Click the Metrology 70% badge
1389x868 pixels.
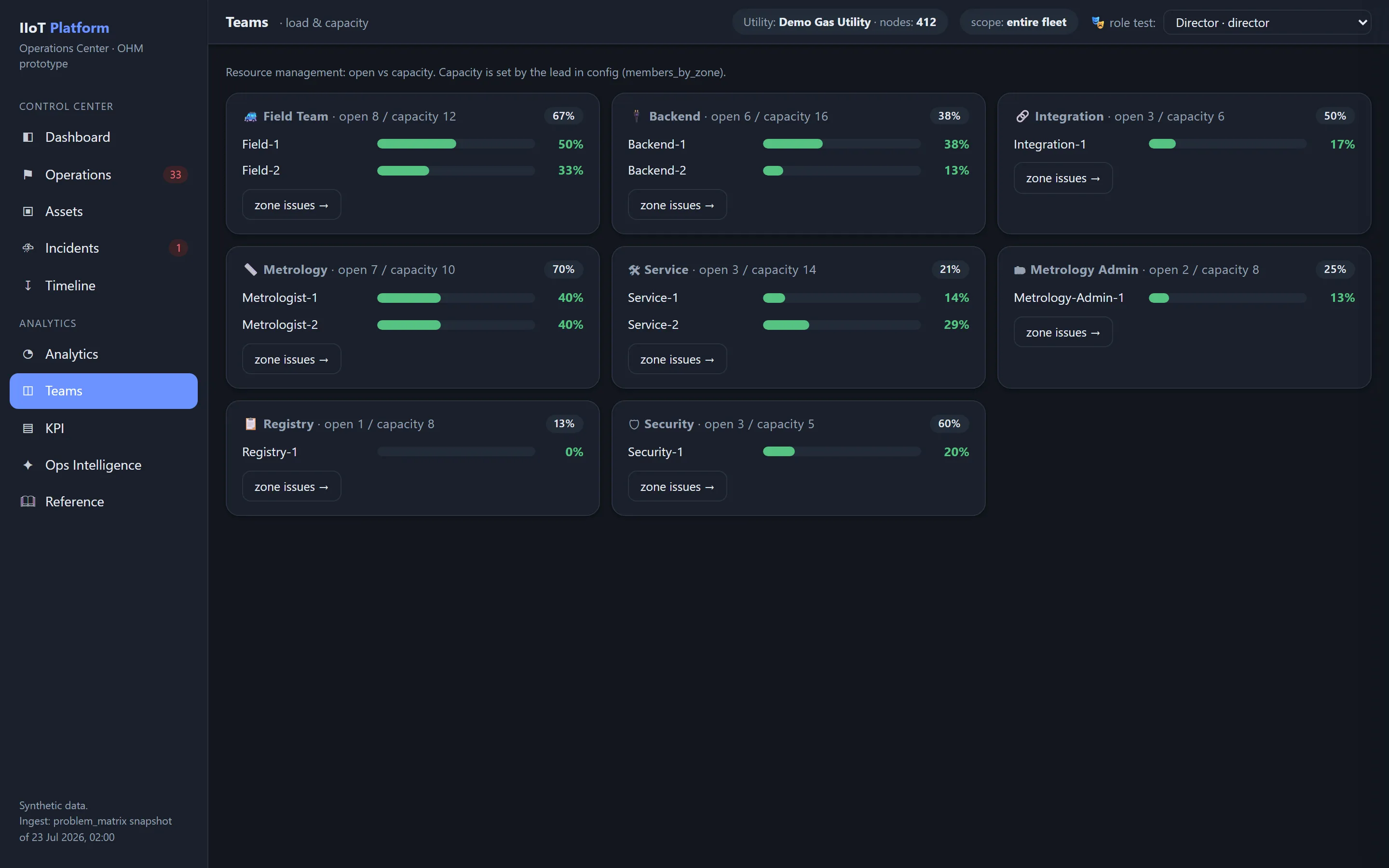coord(564,269)
